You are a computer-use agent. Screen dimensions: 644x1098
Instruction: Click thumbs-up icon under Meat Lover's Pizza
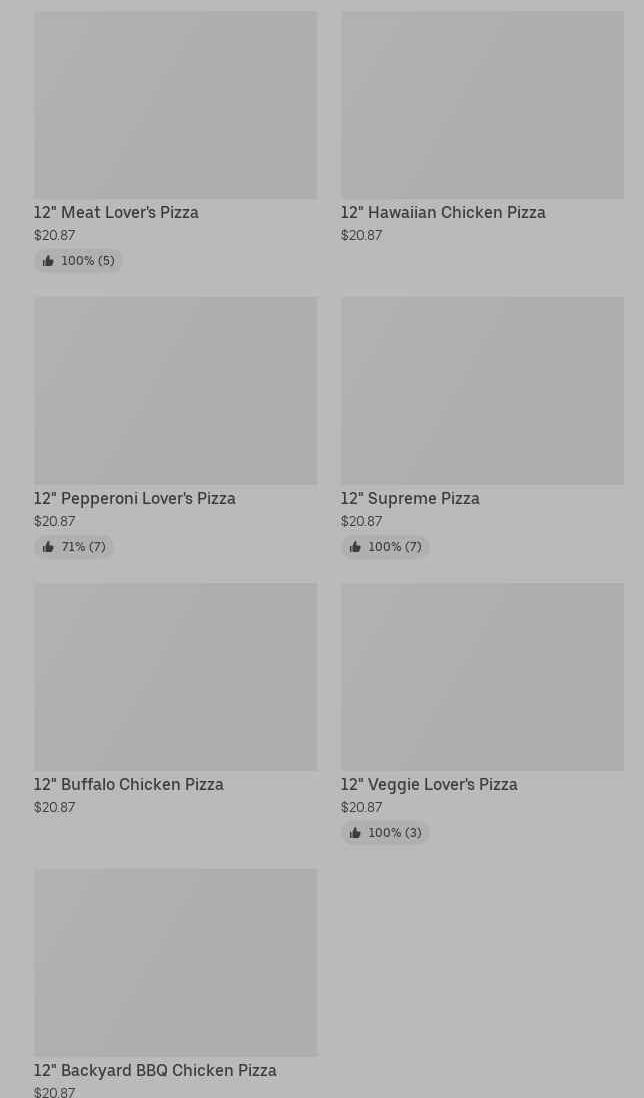[x=48, y=261]
